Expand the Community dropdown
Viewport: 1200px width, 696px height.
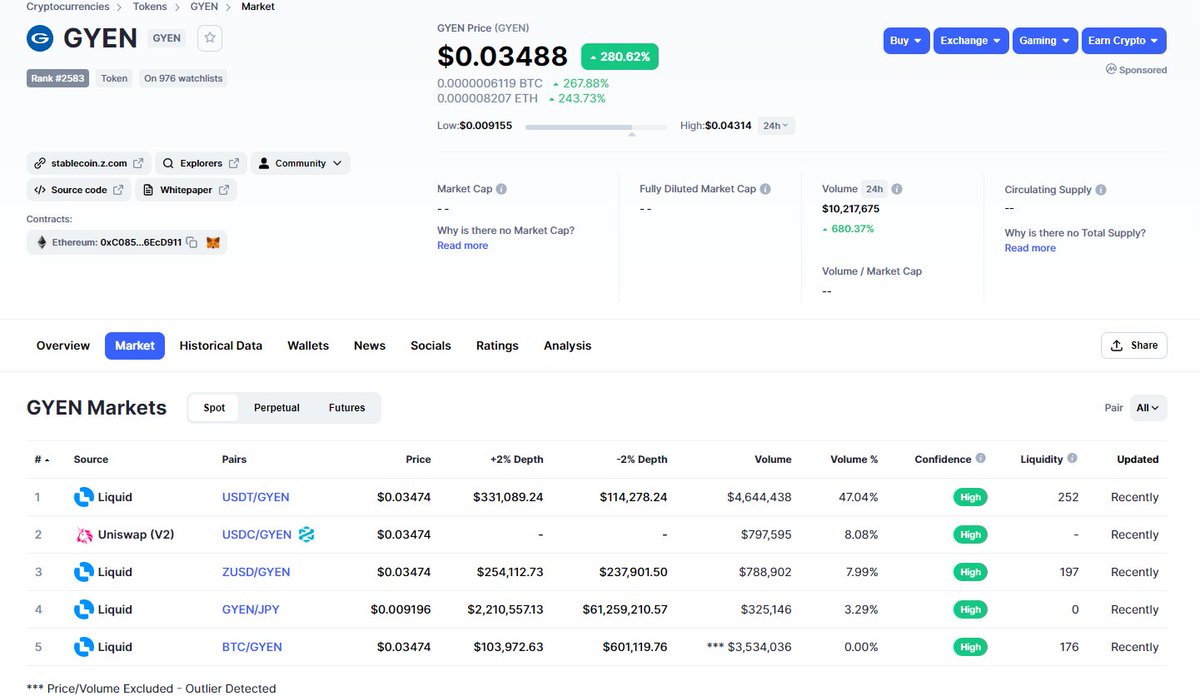coord(300,163)
